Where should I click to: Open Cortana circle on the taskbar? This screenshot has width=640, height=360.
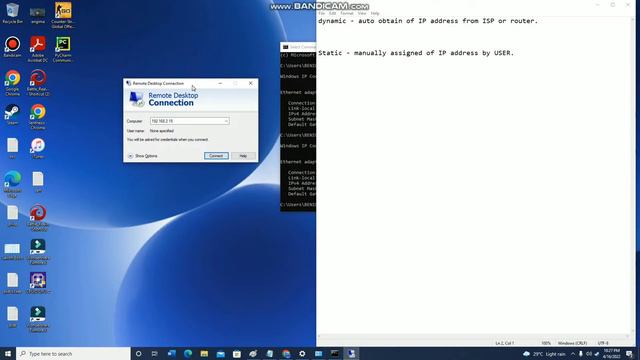click(138, 353)
